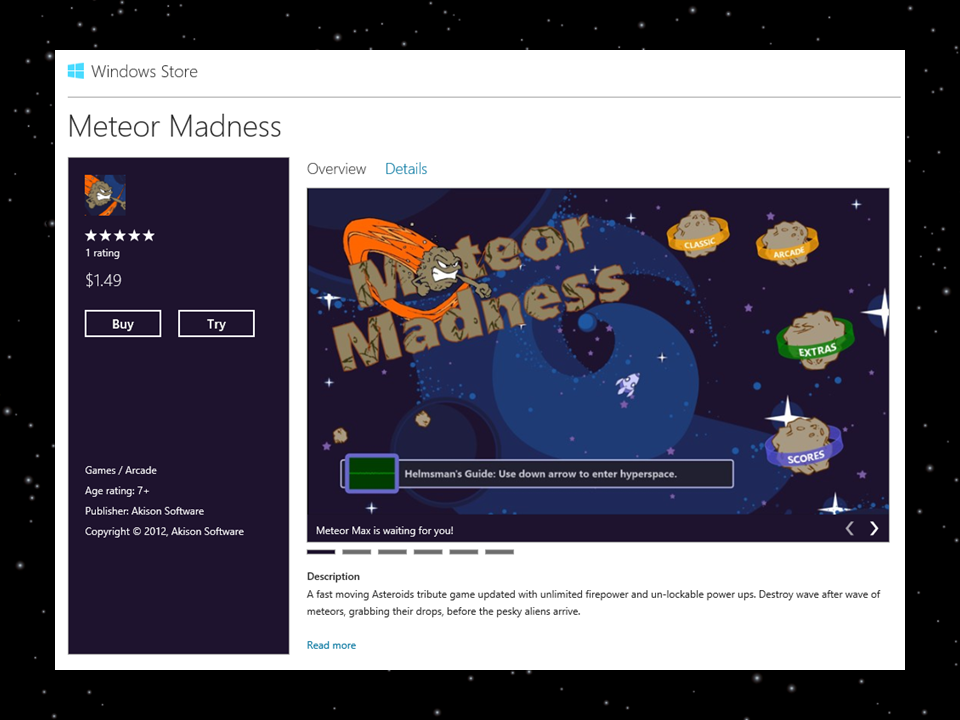Screen dimensions: 960x720
Task: Select the Arcade meteor in the screenshot
Action: click(x=787, y=243)
